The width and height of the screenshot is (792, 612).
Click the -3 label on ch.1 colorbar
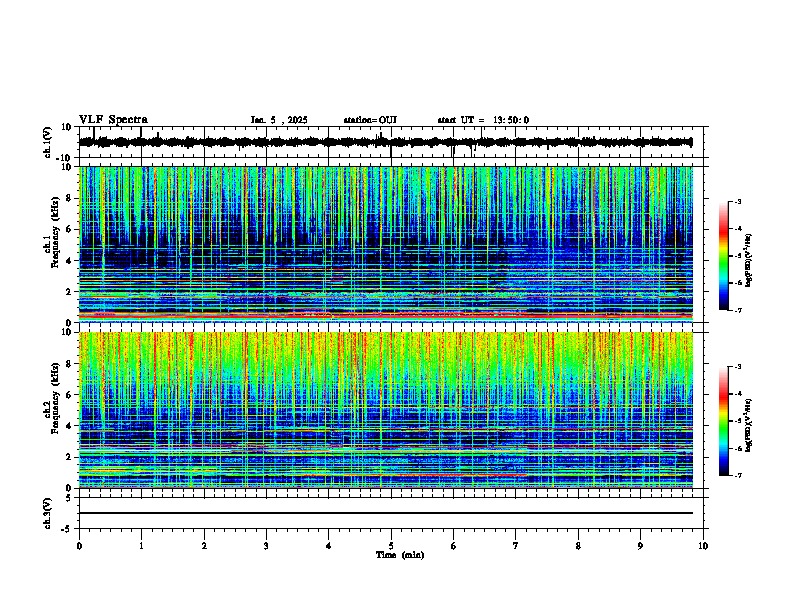click(x=738, y=201)
